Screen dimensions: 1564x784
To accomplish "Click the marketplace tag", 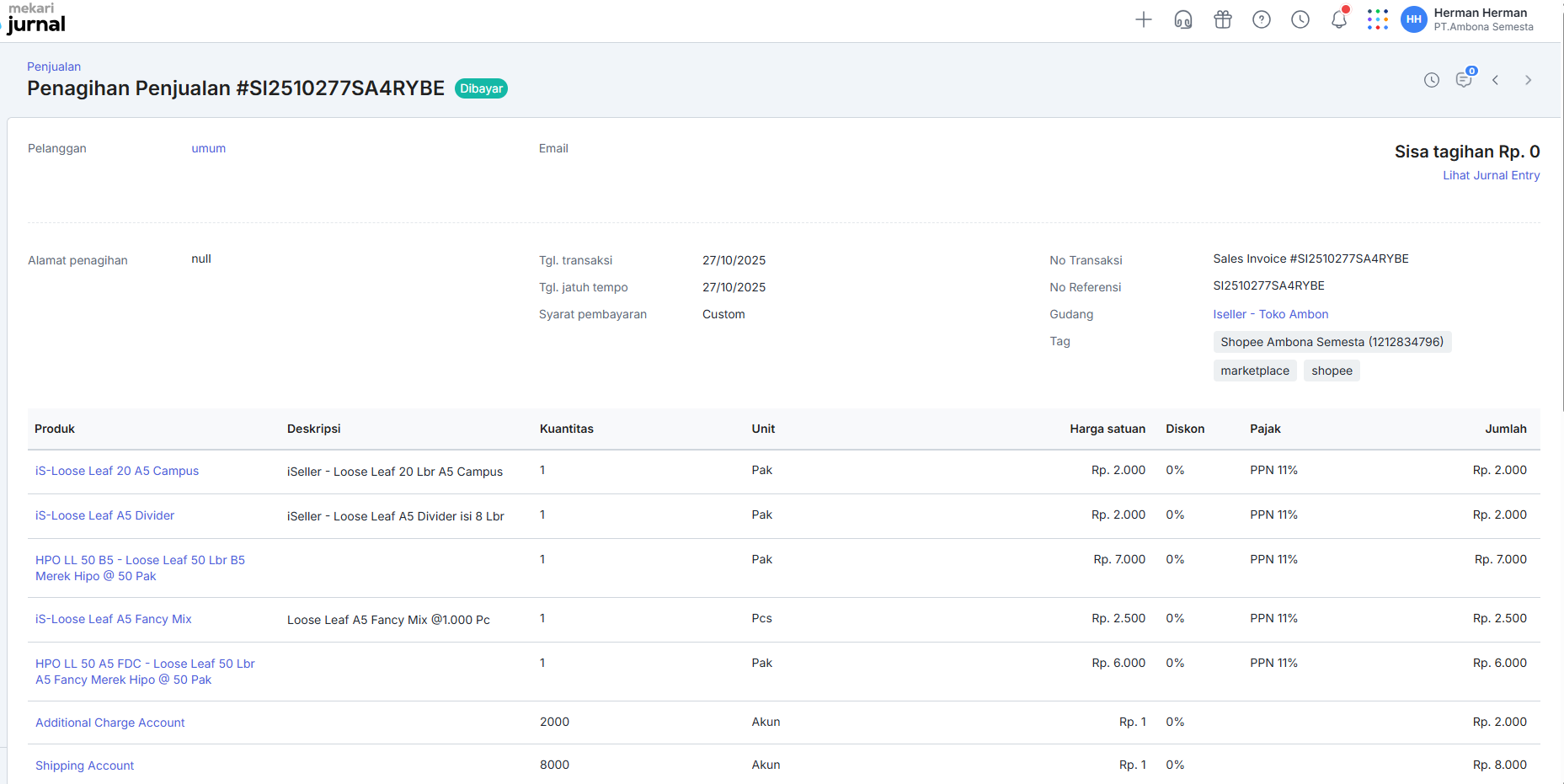I will [x=1254, y=371].
